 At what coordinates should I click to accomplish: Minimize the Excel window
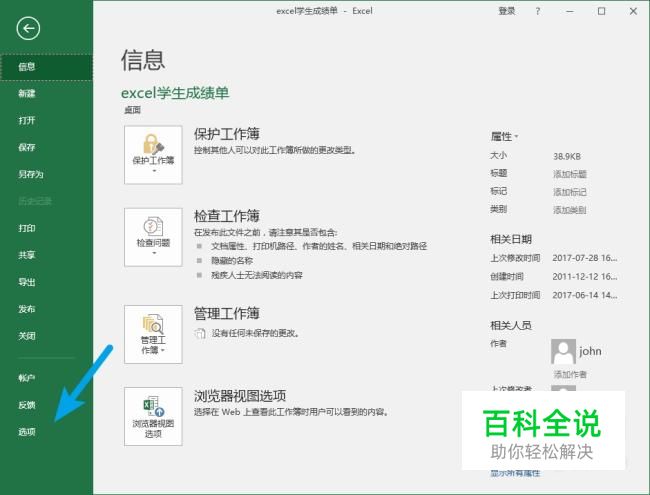[570, 11]
